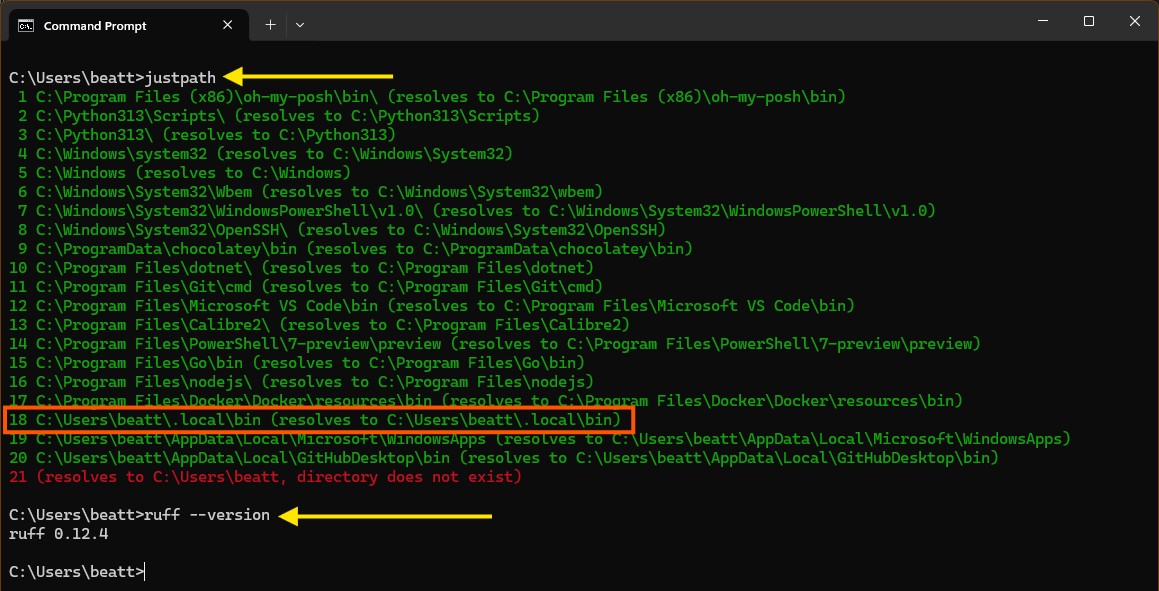Click the empty prompt on the last line
The width and height of the screenshot is (1159, 591).
pos(76,572)
